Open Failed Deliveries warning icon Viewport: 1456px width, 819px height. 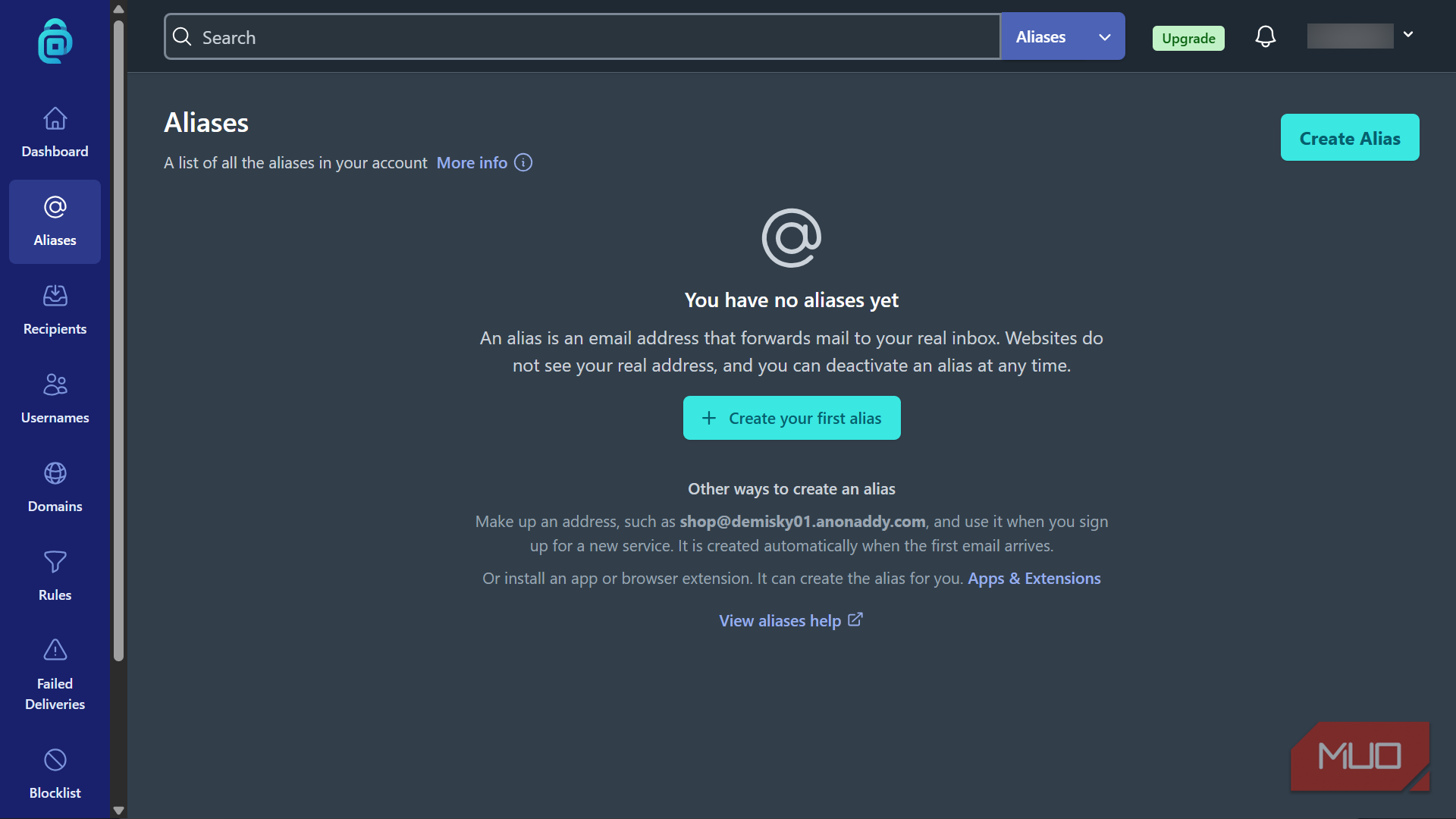(55, 650)
